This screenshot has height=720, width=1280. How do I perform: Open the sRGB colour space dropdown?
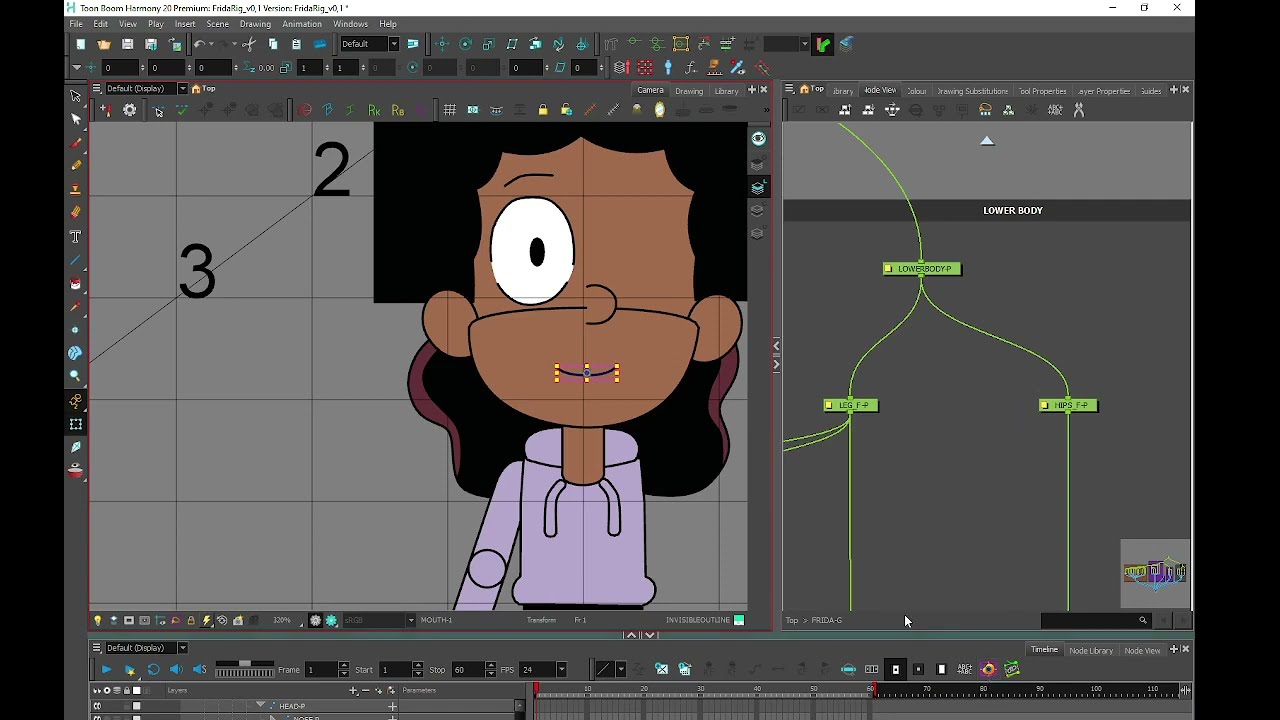click(x=410, y=620)
